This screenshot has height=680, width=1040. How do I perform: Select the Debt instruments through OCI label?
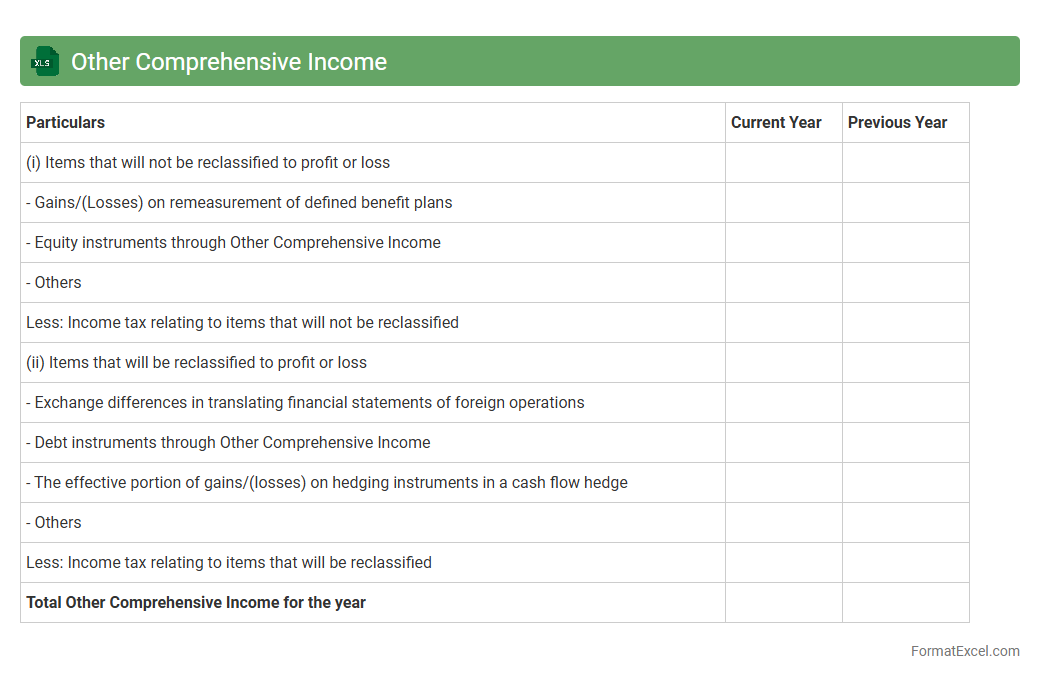point(228,442)
